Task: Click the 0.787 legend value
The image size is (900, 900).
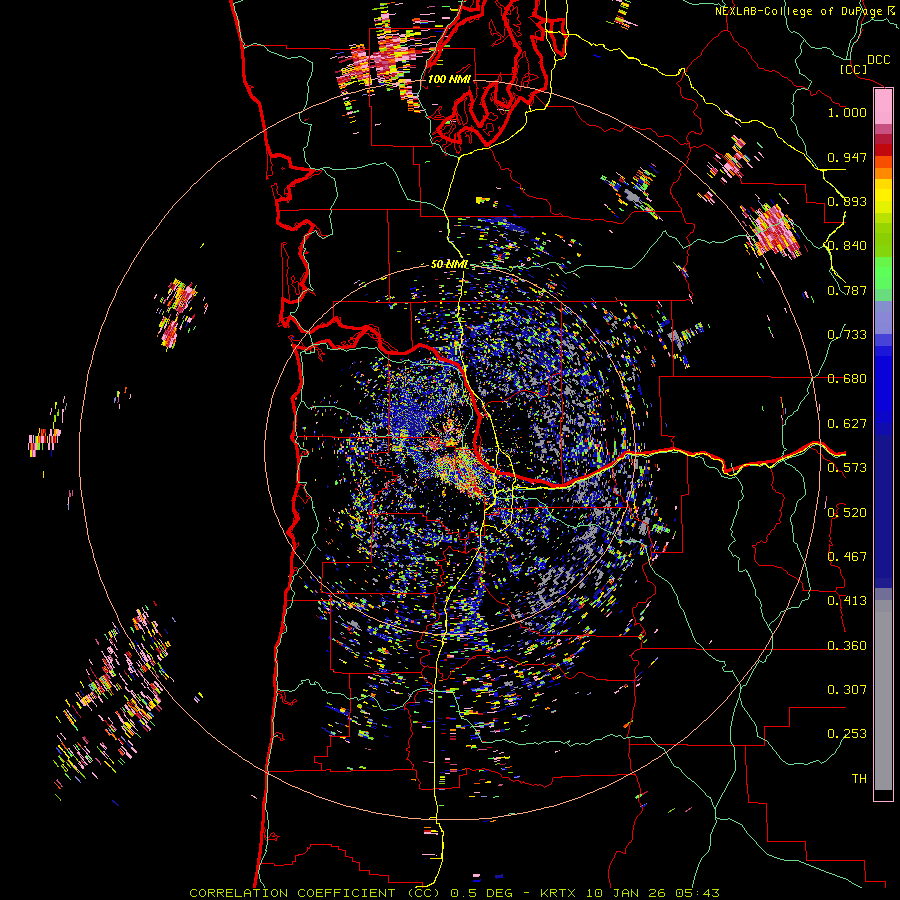Action: point(847,290)
